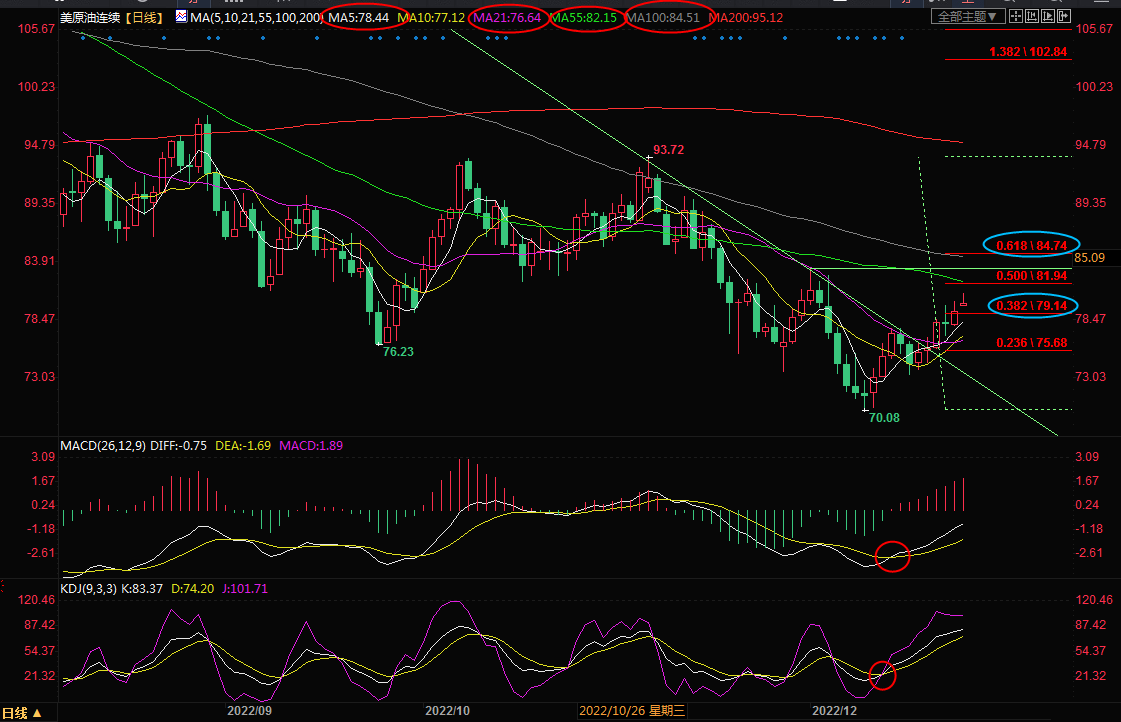Viewport: 1121px width, 722px height.
Task: Click the 【日线】 period label in chart title
Action: pyautogui.click(x=144, y=18)
